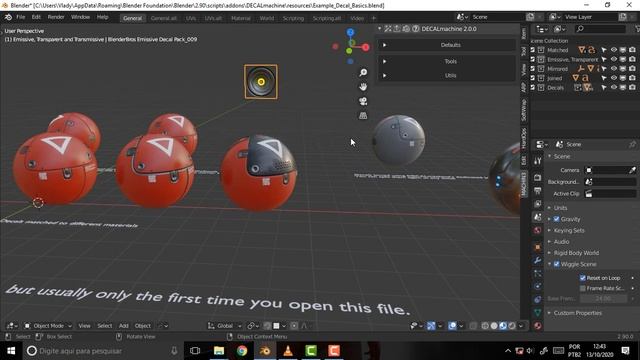This screenshot has height=360, width=640.
Task: Open Object Mode dropdown
Action: click(47, 326)
